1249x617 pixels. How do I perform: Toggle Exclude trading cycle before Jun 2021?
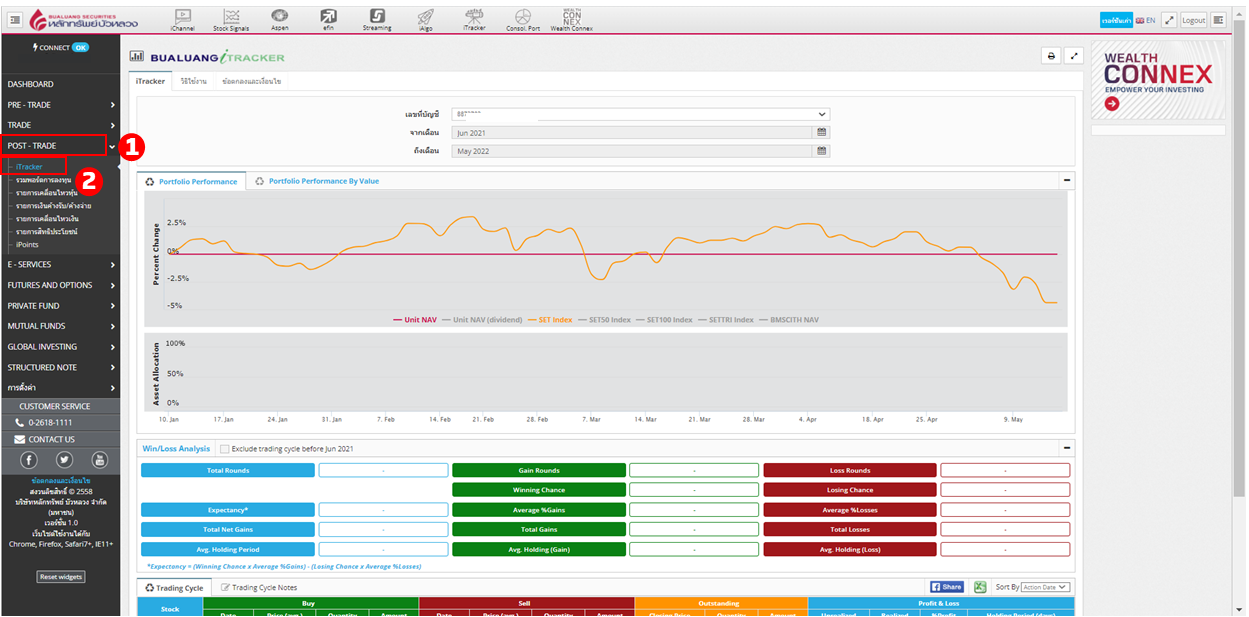point(224,449)
